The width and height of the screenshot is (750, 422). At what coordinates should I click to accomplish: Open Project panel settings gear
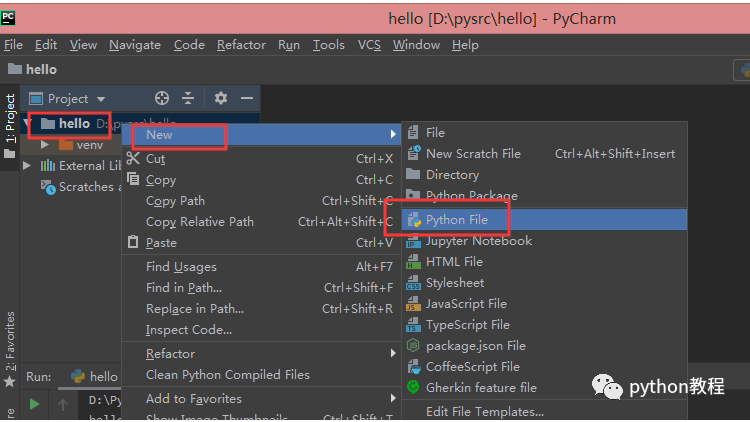coord(221,98)
